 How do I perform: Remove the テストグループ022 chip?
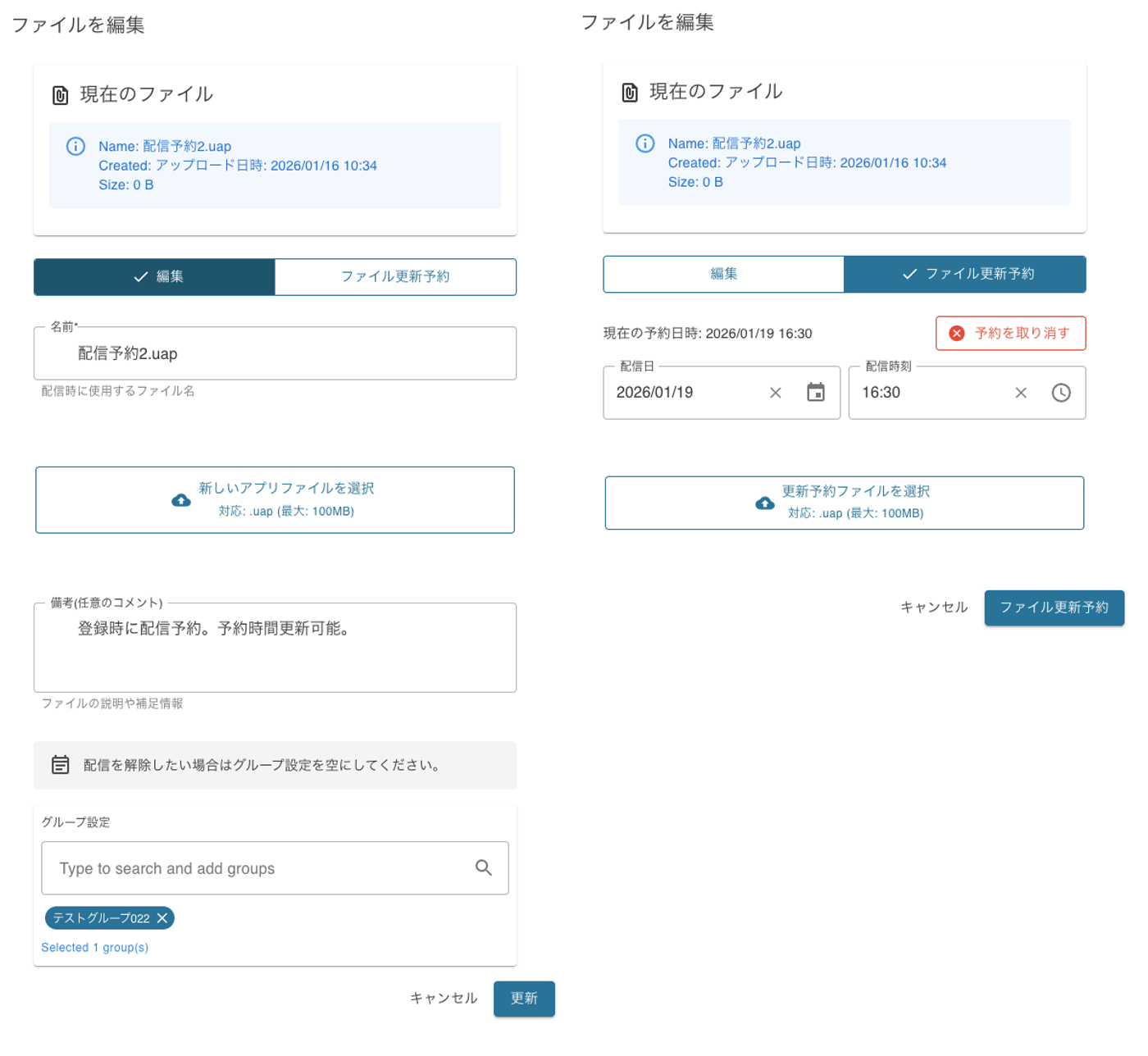point(162,918)
